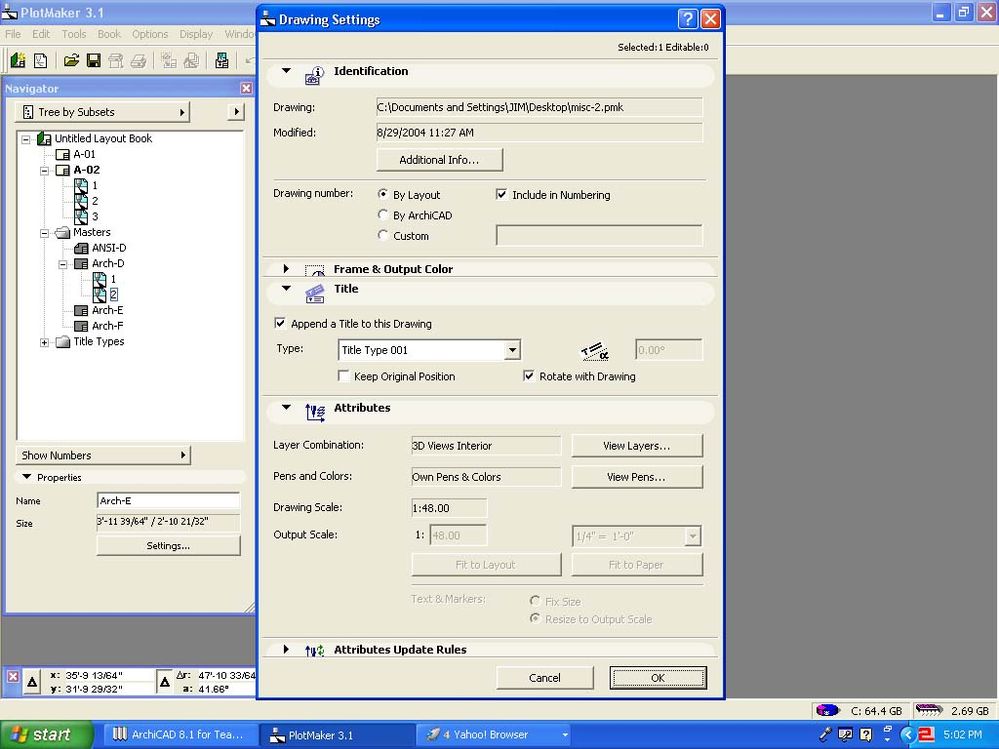This screenshot has width=999, height=749.
Task: Open the Tools menu
Action: 74,34
